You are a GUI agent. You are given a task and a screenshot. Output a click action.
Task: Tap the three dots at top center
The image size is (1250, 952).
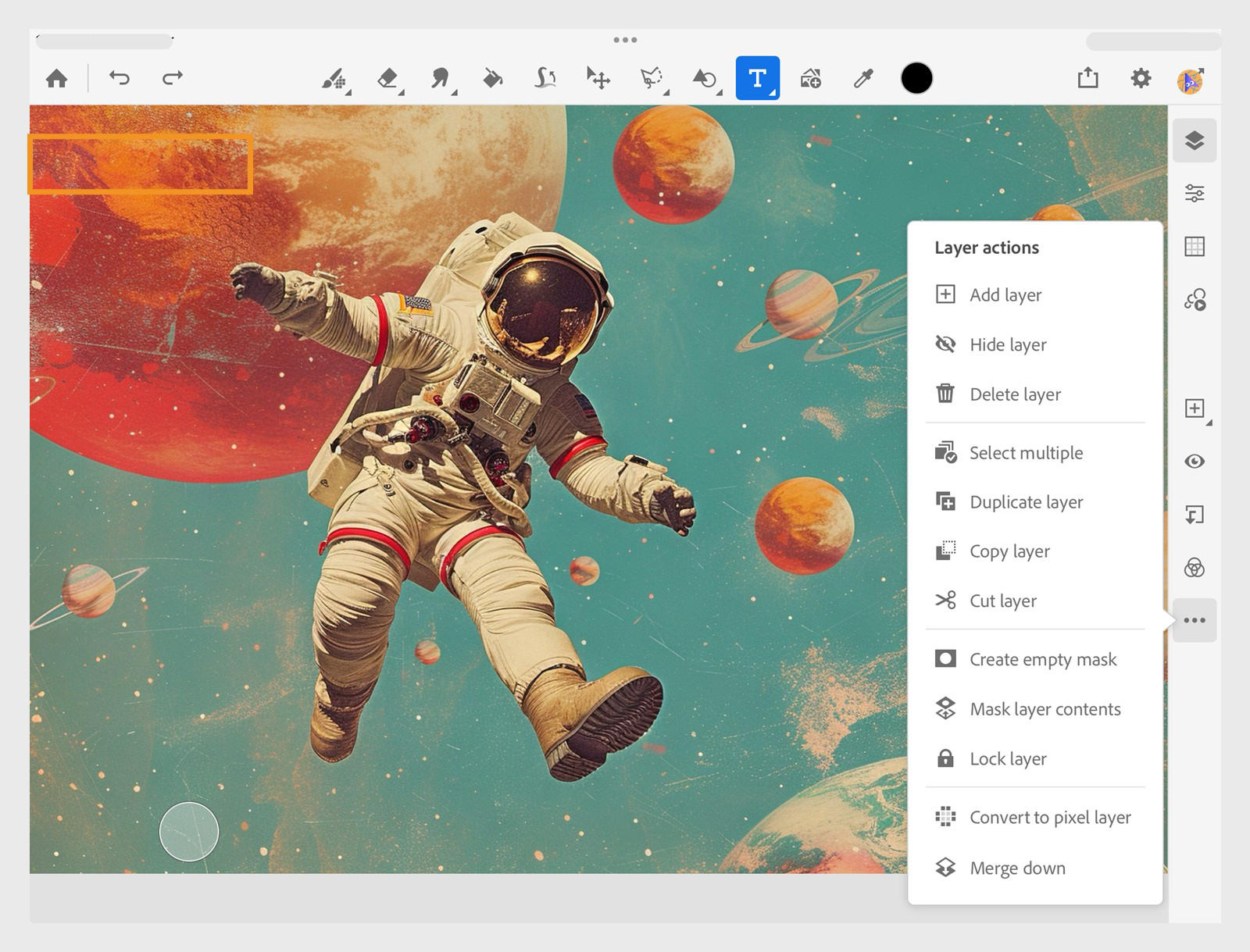point(625,40)
